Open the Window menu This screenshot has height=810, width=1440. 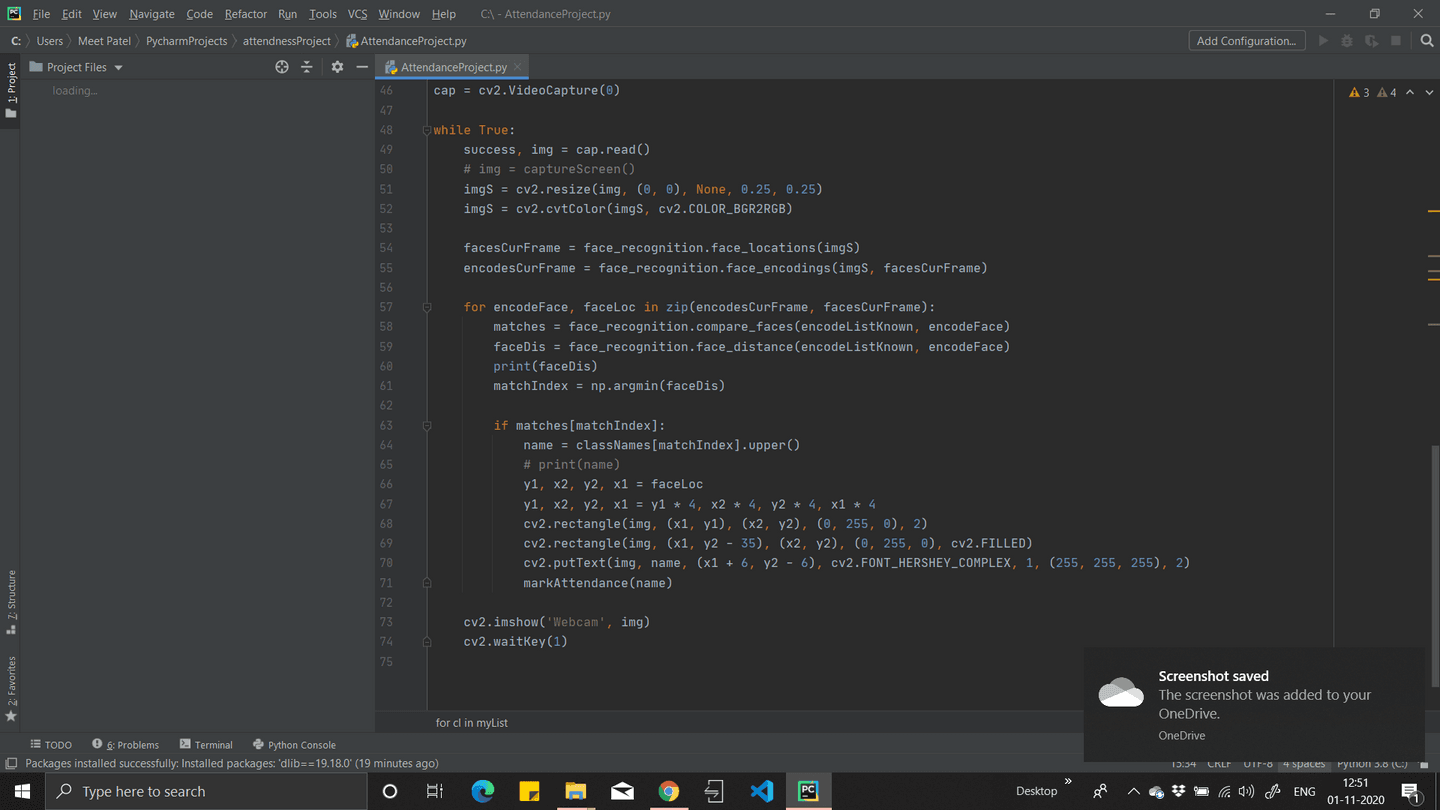(x=399, y=14)
